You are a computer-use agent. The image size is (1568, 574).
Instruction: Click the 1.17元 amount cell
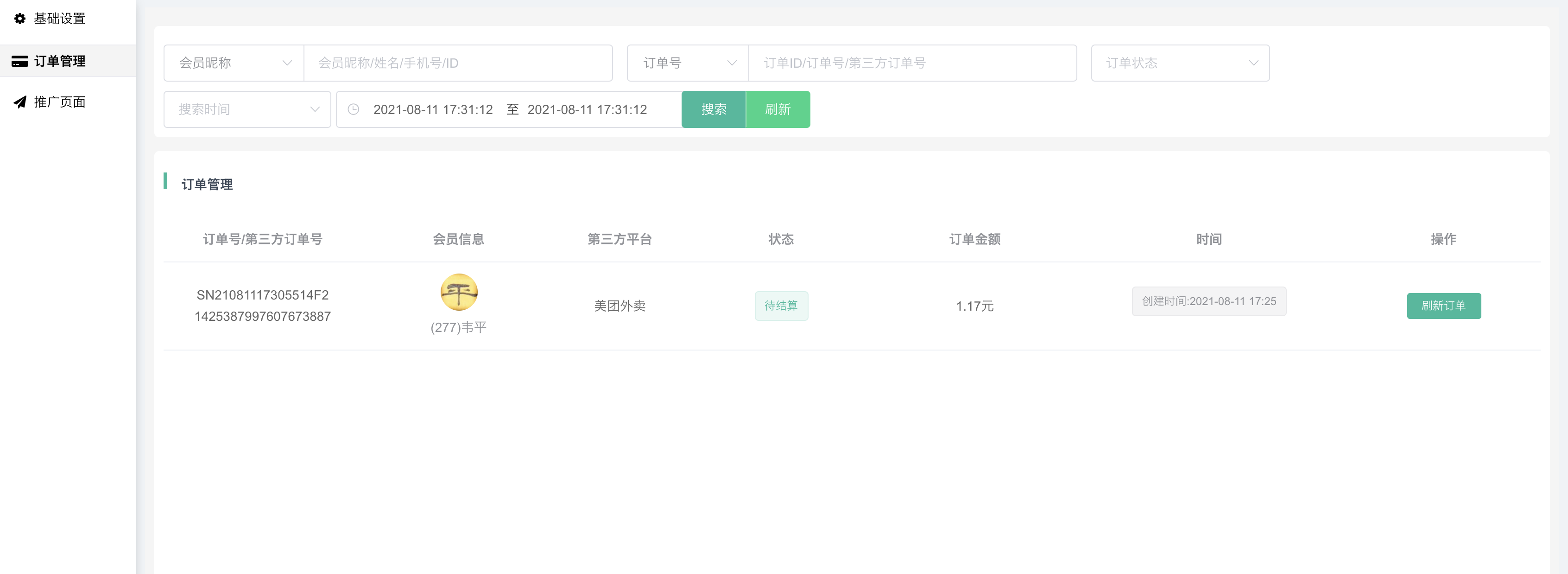pyautogui.click(x=974, y=306)
